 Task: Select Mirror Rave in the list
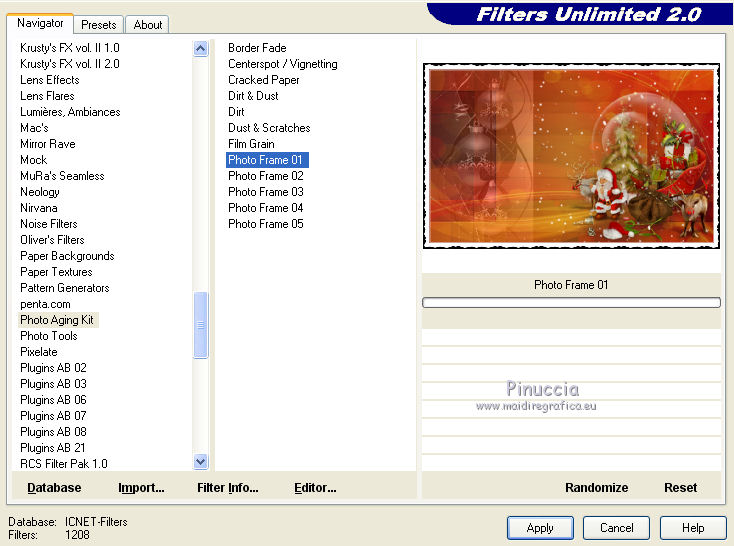click(x=48, y=144)
